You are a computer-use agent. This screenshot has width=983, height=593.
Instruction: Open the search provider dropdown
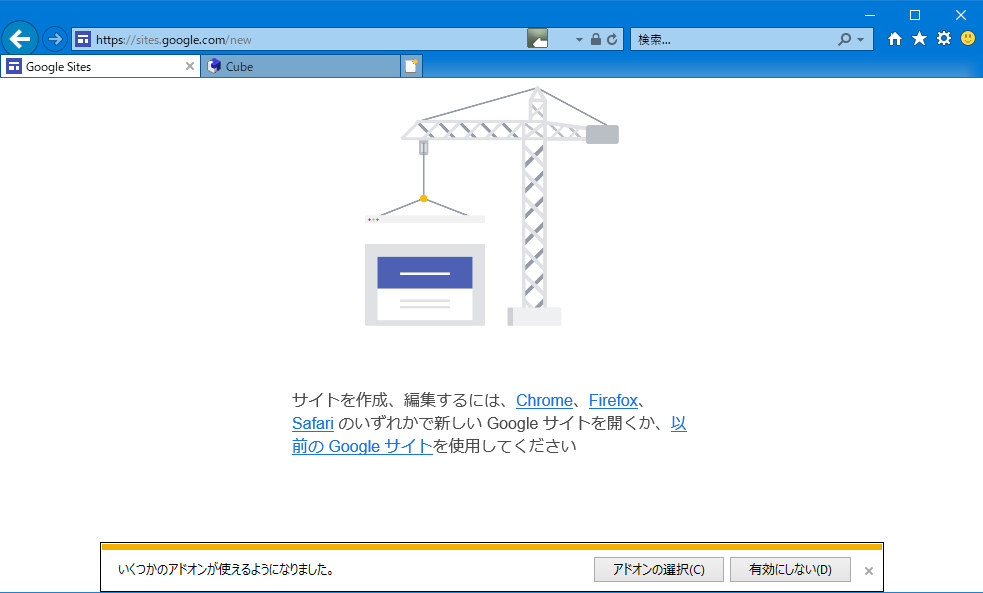click(860, 39)
